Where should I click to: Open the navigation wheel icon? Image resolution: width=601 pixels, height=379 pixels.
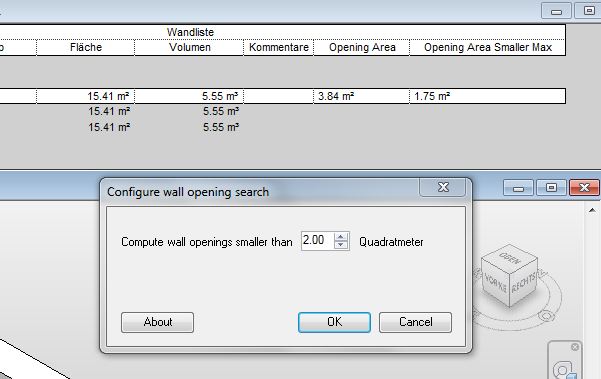click(564, 369)
